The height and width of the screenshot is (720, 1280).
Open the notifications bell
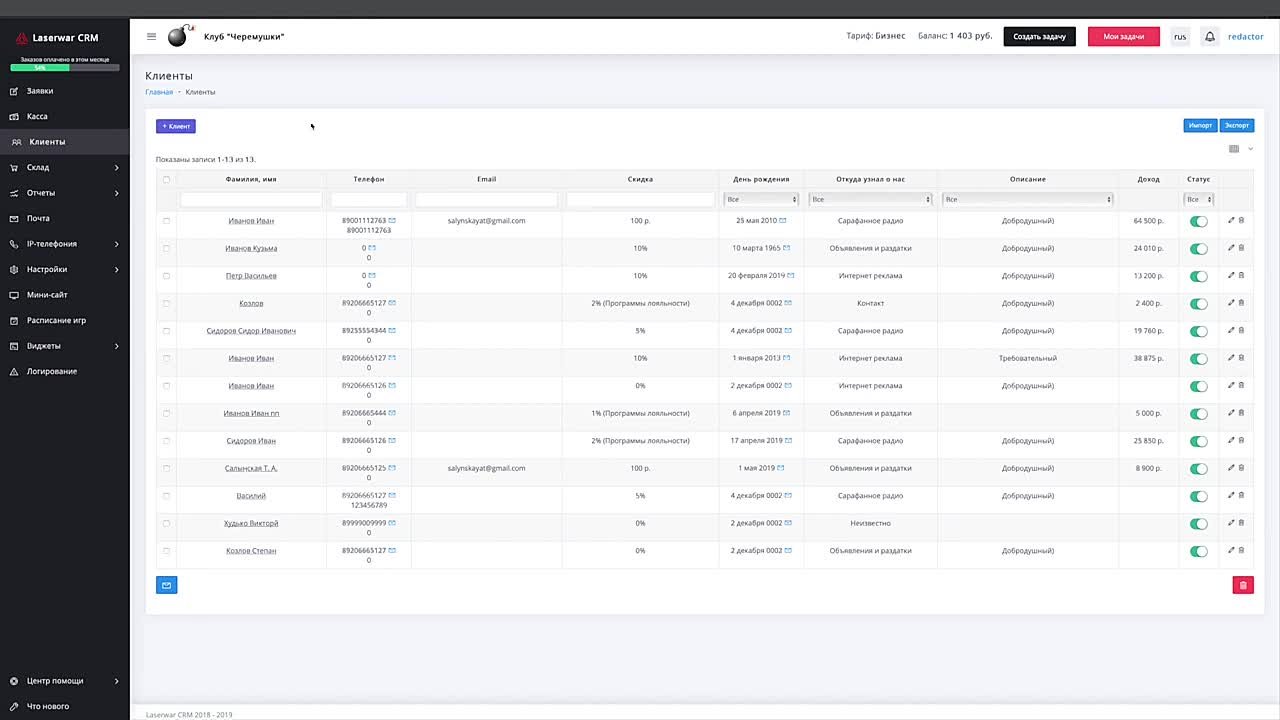click(1209, 36)
